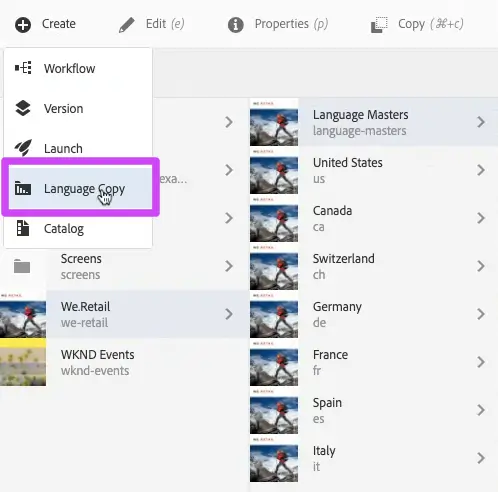Select the We.Retail page thumbnail
This screenshot has height=492, width=498.
click(23, 314)
